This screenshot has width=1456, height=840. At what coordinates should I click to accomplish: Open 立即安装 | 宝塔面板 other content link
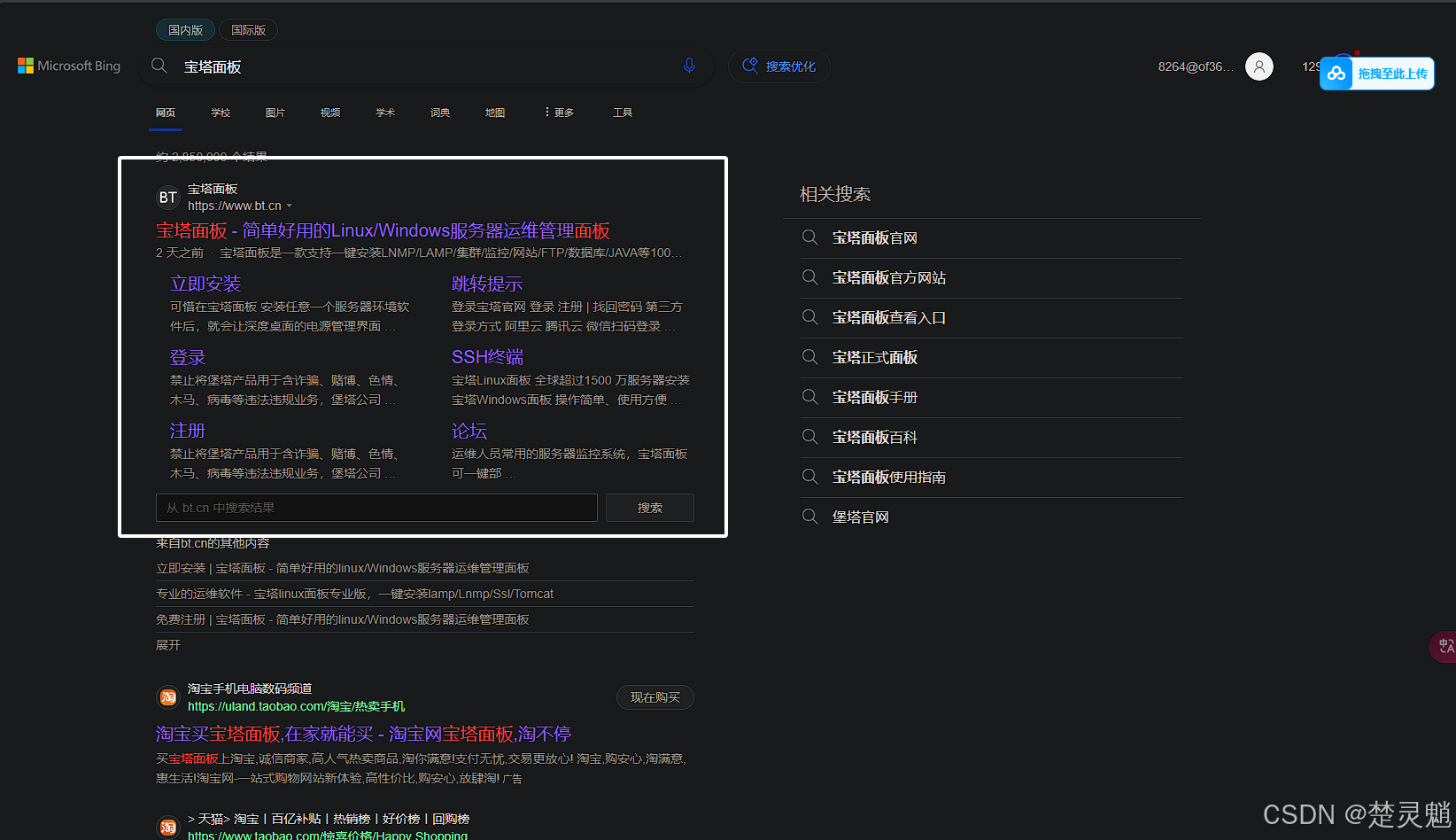pos(343,568)
